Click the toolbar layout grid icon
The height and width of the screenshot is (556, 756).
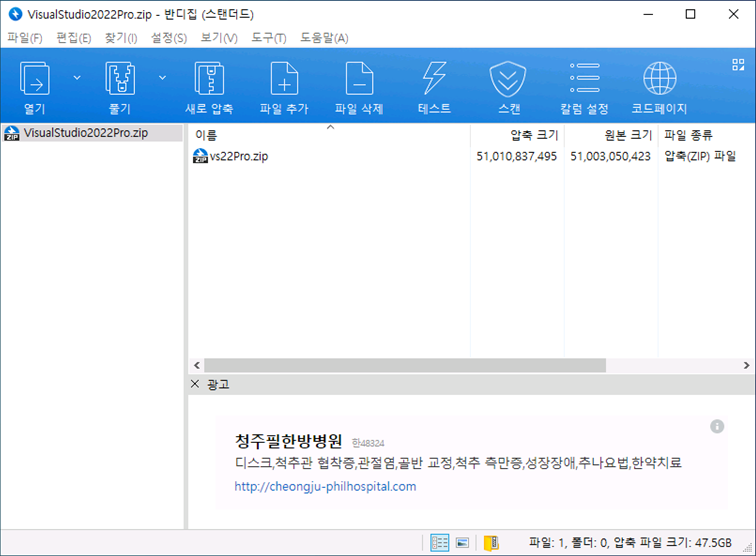[x=738, y=65]
